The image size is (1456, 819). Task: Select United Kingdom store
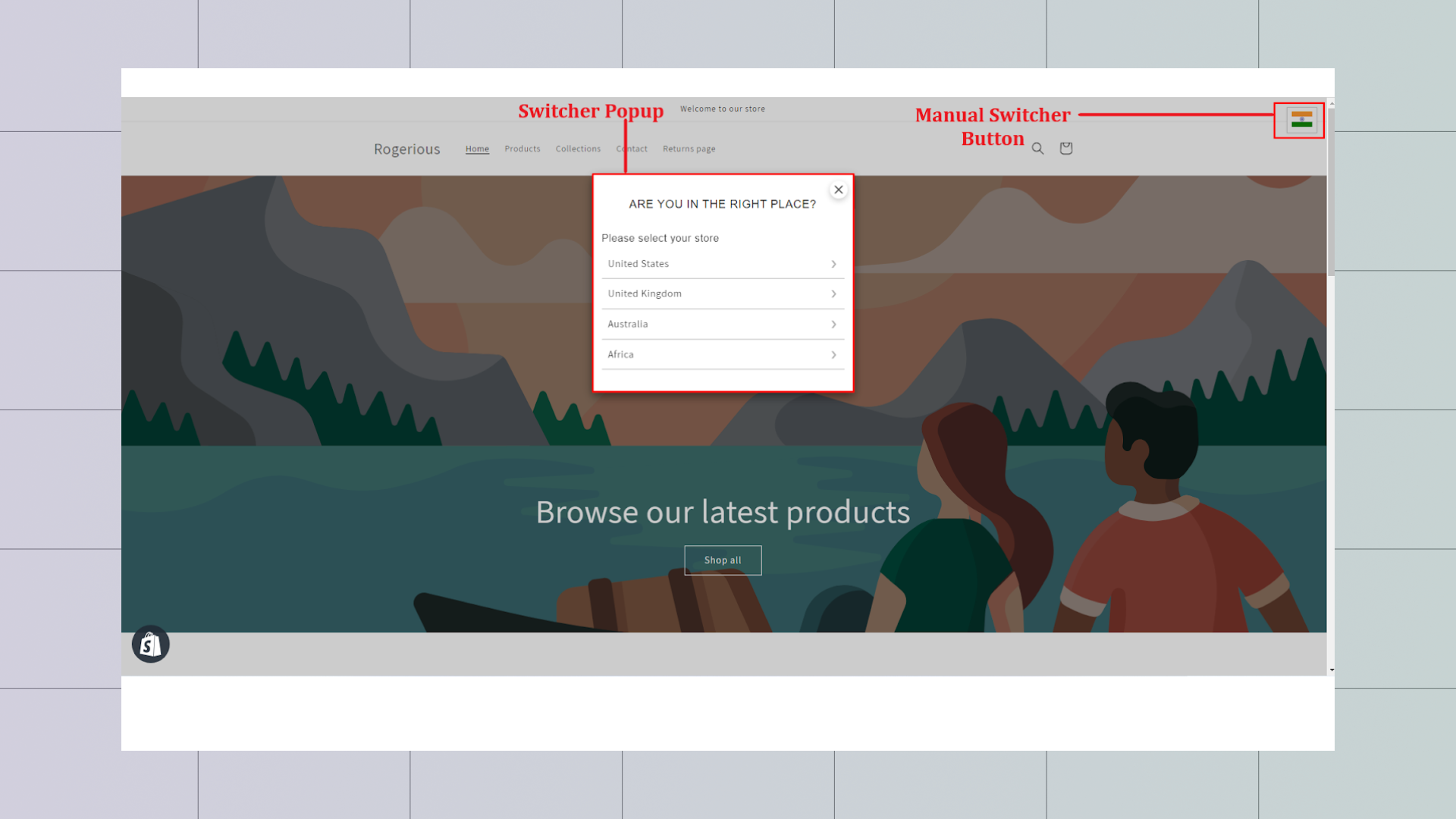(x=723, y=293)
